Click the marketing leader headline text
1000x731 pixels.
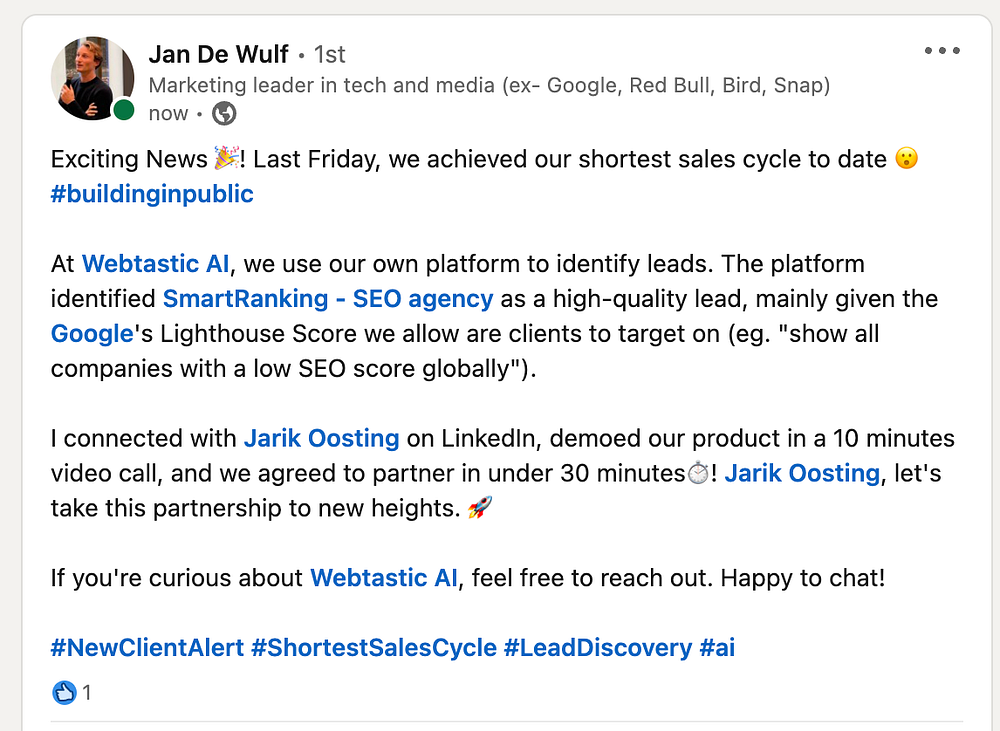tap(489, 85)
